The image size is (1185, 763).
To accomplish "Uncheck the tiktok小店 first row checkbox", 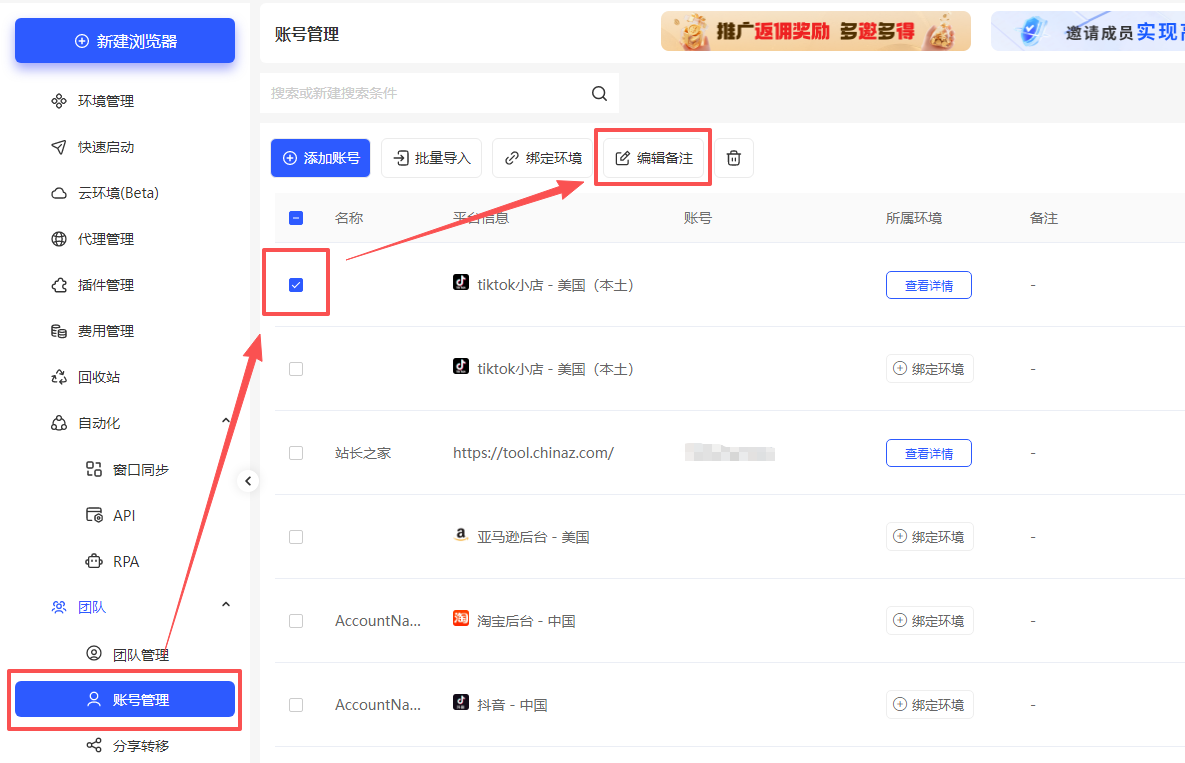I will 295,284.
